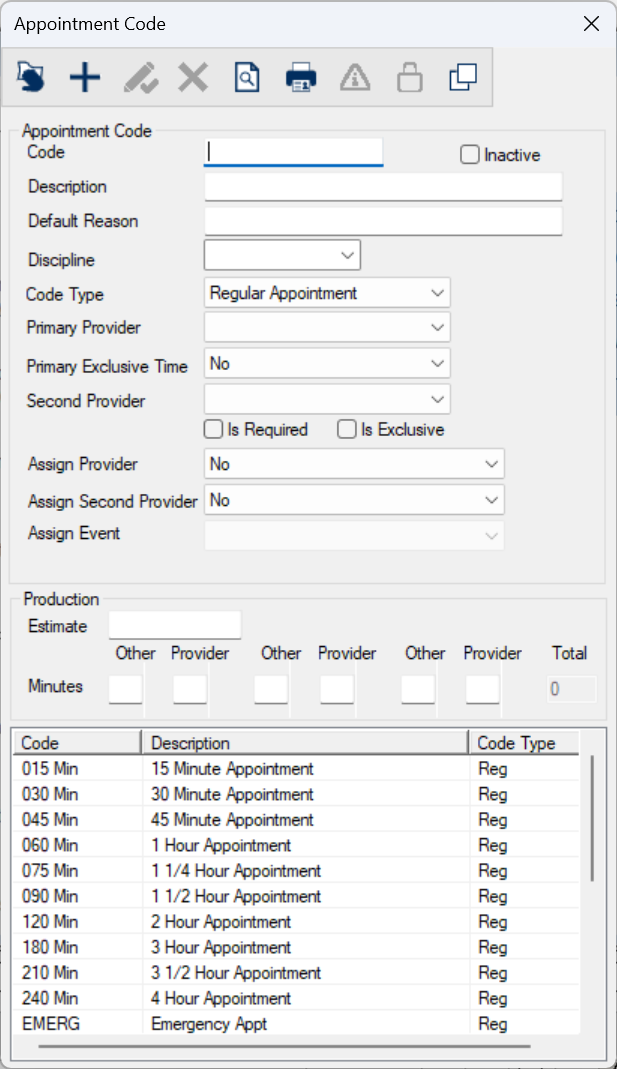
Task: Click the printer icon
Action: pyautogui.click(x=301, y=77)
